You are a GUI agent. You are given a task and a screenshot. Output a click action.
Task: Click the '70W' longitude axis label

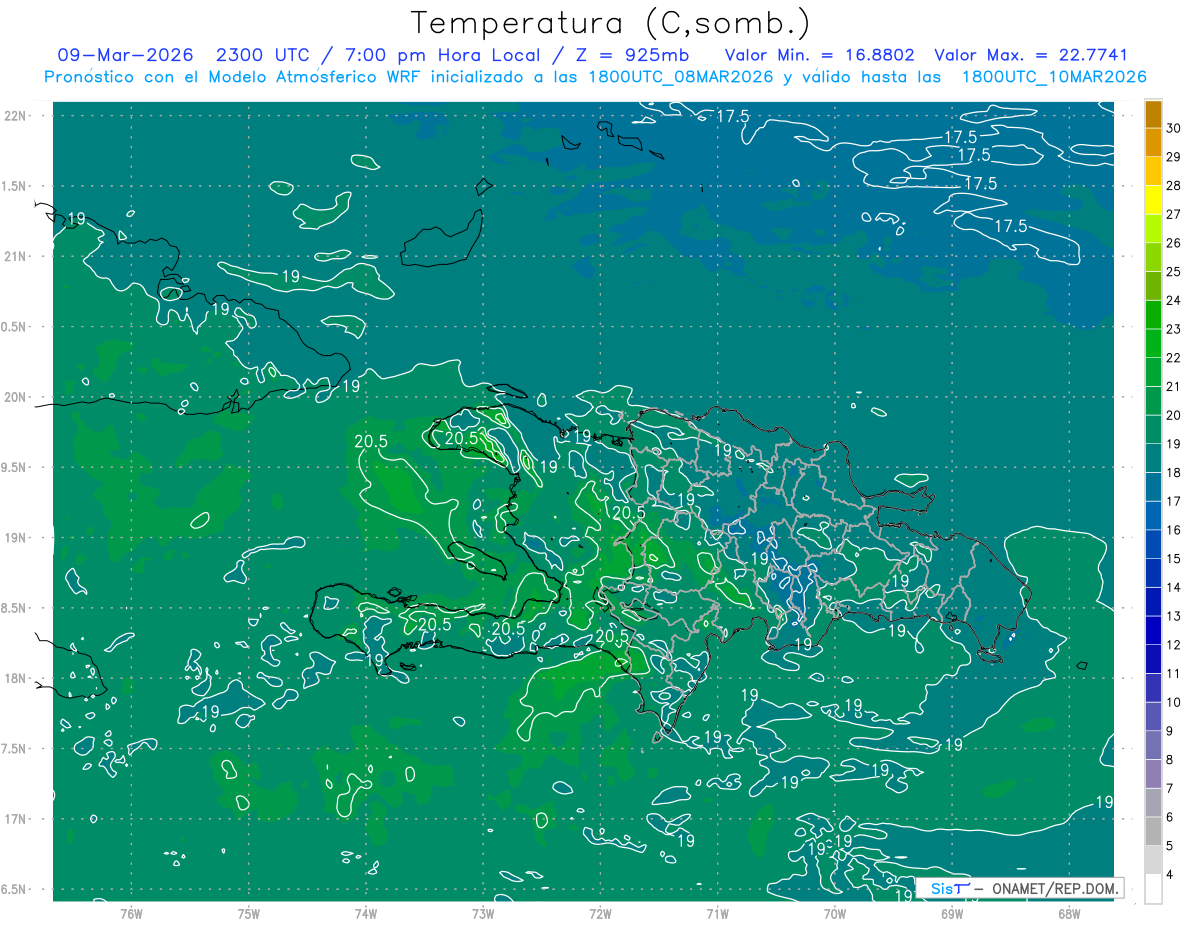[x=834, y=913]
